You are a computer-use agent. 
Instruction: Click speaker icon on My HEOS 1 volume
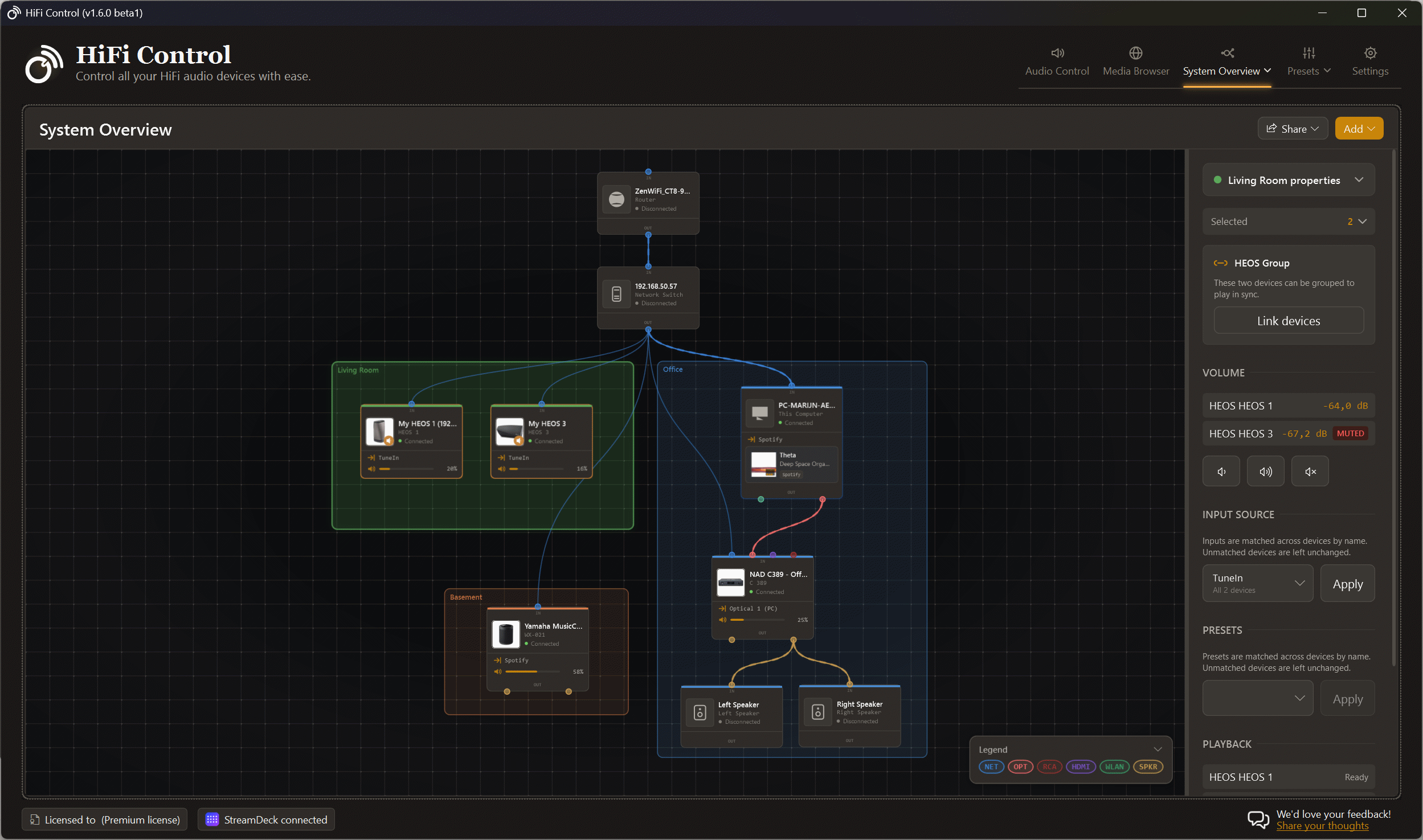click(371, 469)
